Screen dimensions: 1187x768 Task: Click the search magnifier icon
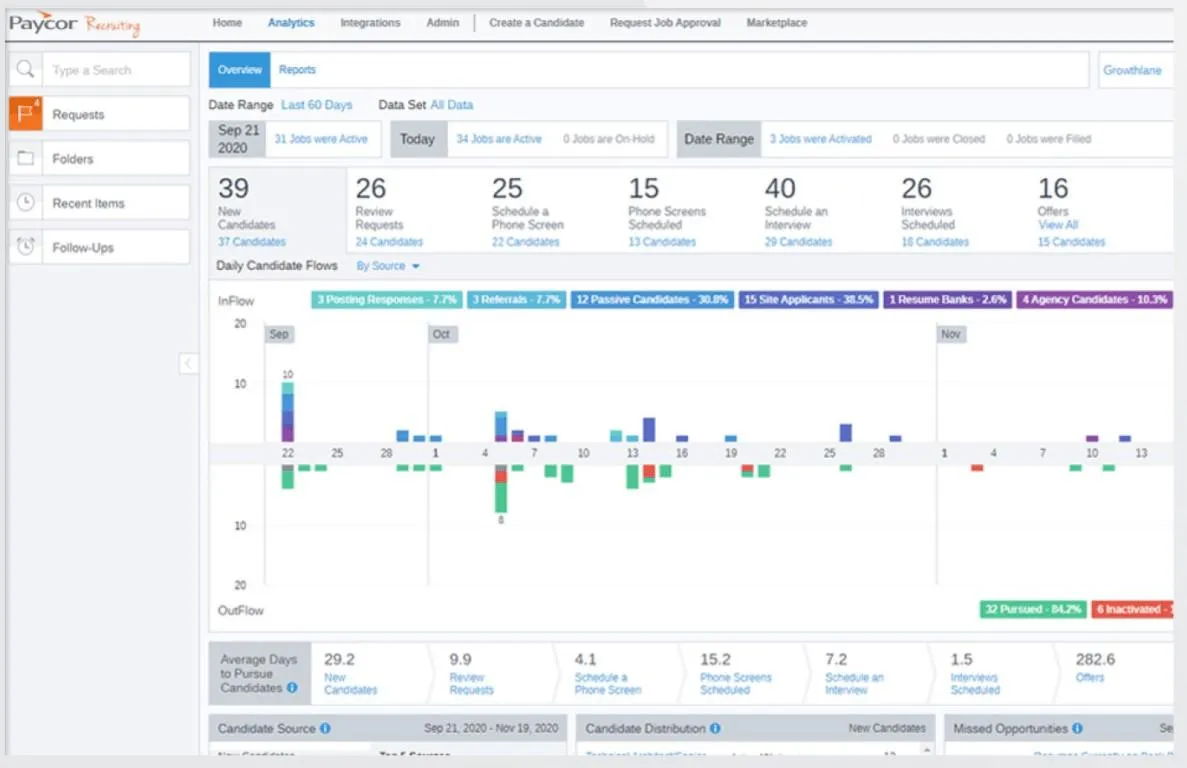tap(25, 70)
